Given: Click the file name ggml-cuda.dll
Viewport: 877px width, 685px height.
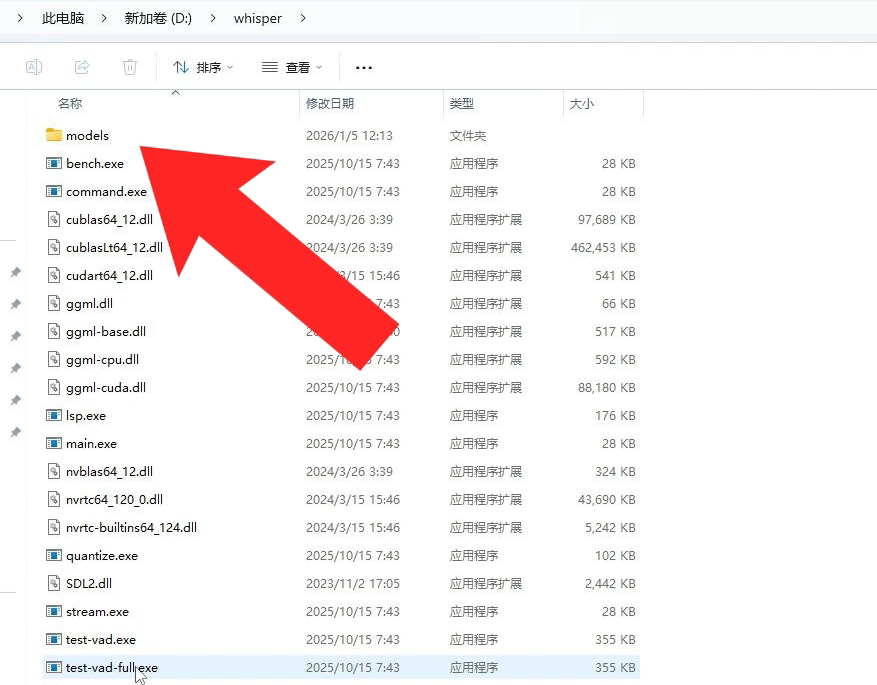Looking at the screenshot, I should point(106,388).
